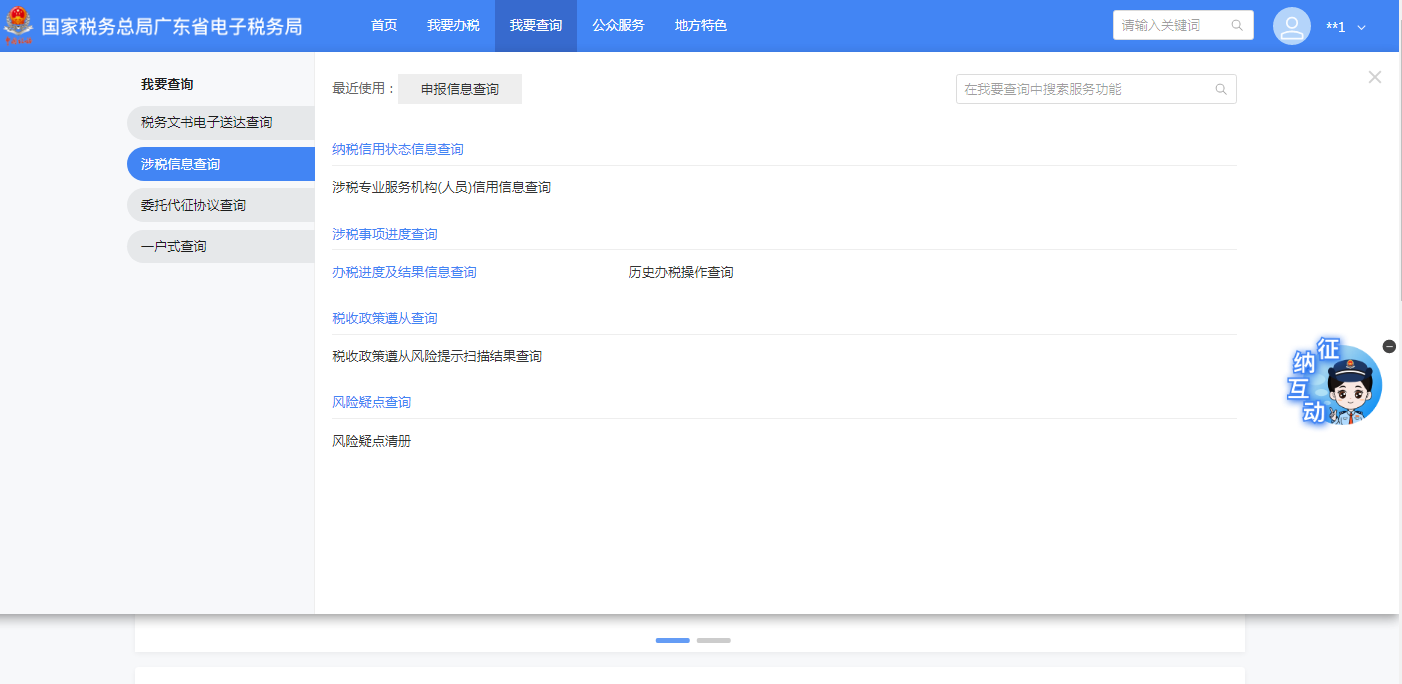Image resolution: width=1402 pixels, height=684 pixels.
Task: Close the query panel with X icon
Action: click(1374, 77)
